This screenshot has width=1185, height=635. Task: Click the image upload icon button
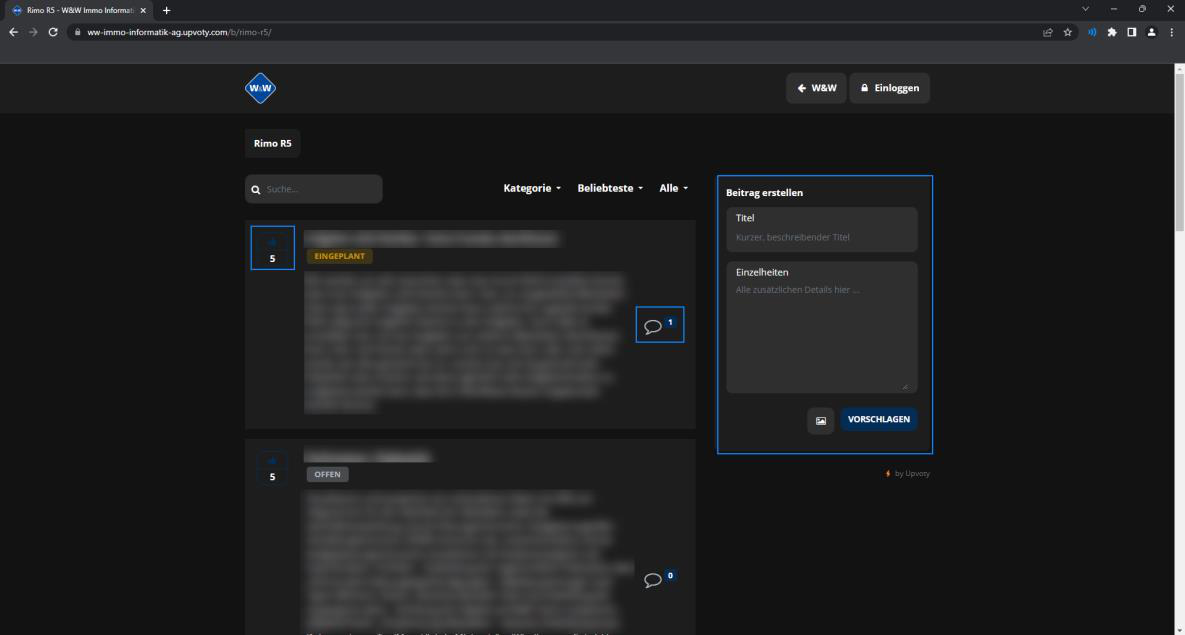pyautogui.click(x=821, y=420)
